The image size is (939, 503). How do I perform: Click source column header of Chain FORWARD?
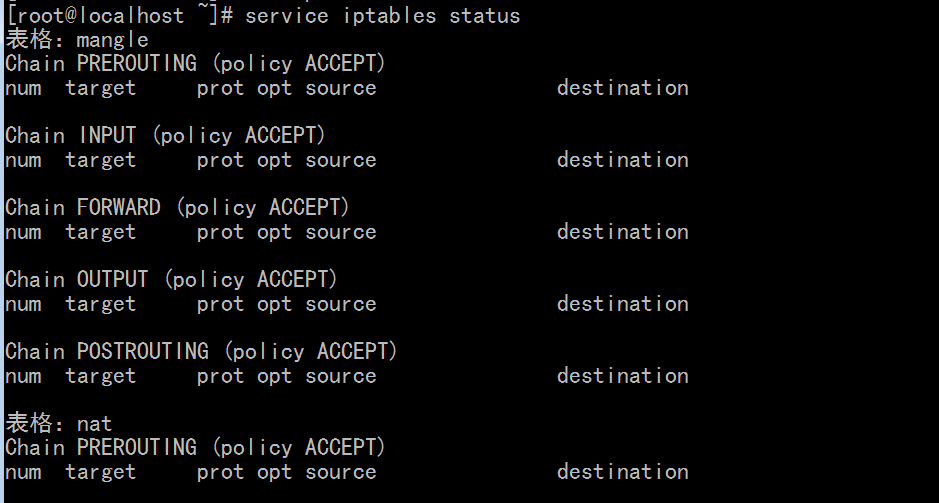click(x=341, y=232)
